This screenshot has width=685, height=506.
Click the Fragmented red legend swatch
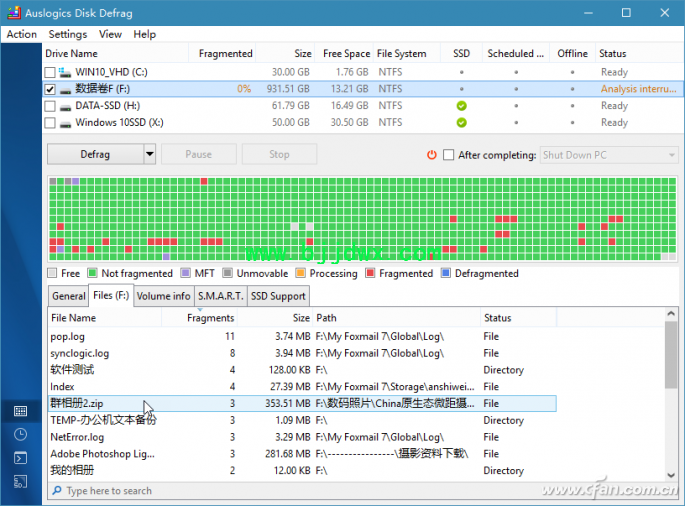[x=370, y=274]
